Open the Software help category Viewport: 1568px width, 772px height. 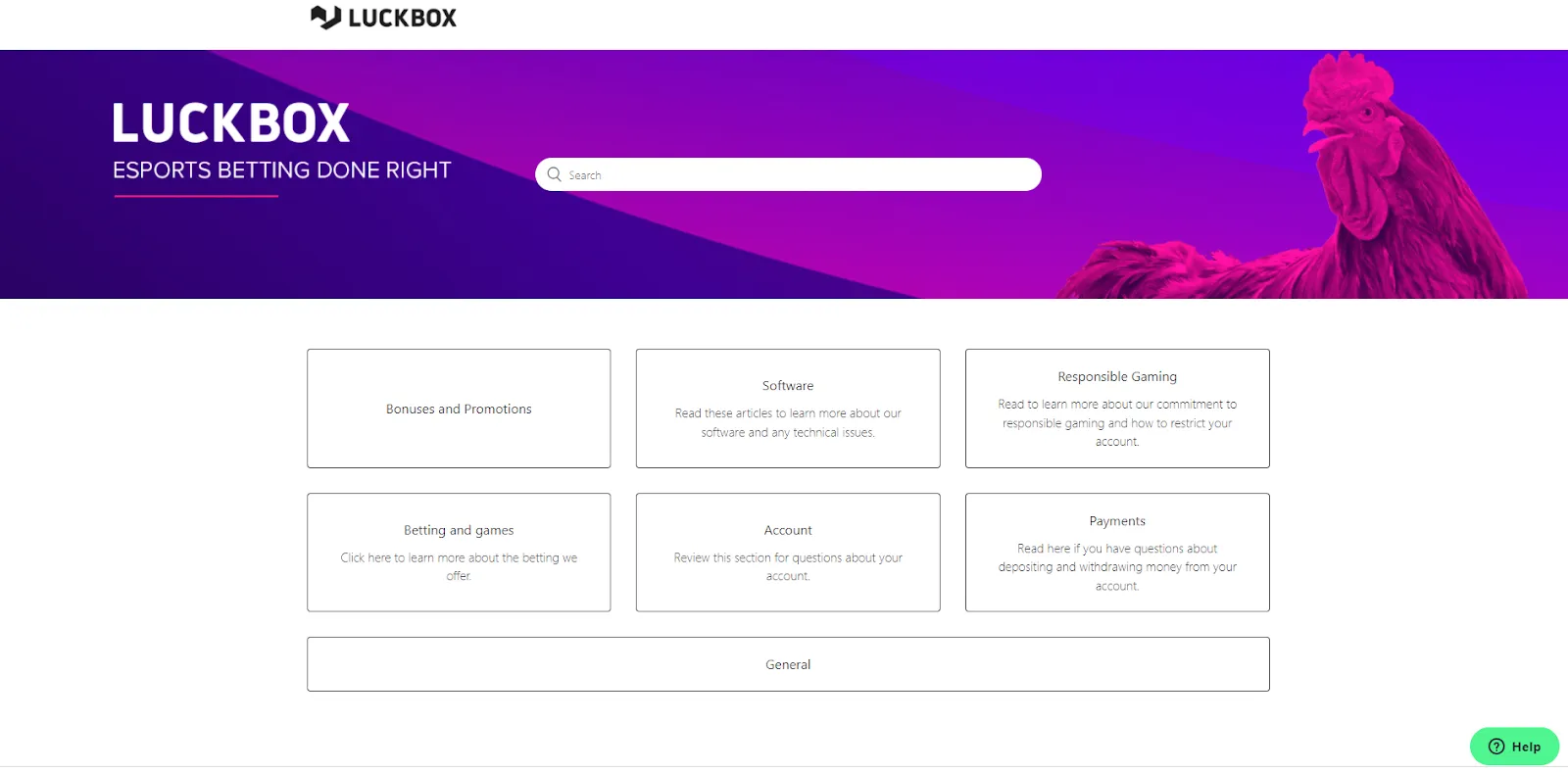788,409
